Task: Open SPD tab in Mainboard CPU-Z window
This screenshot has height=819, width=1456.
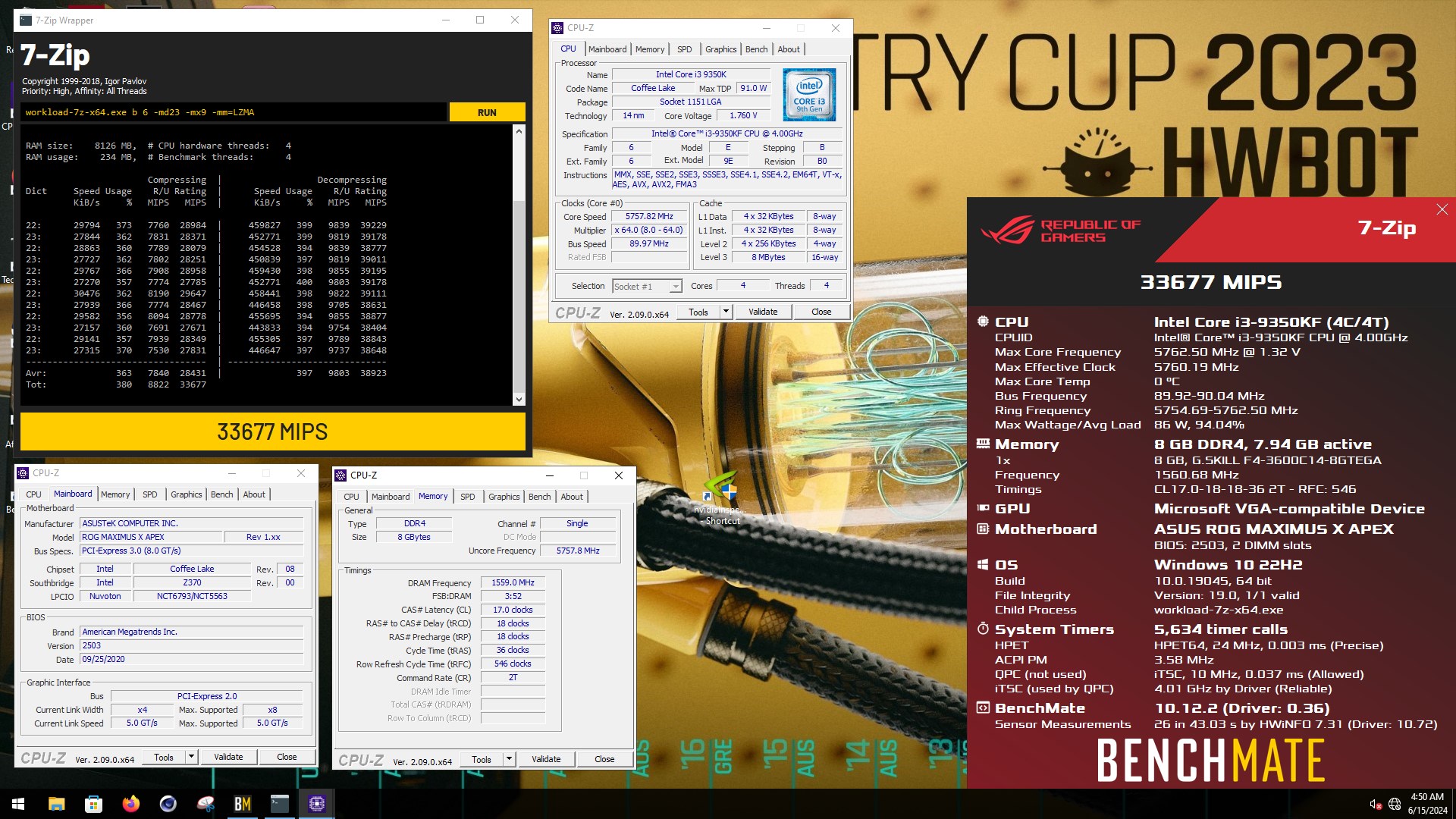Action: pos(150,494)
